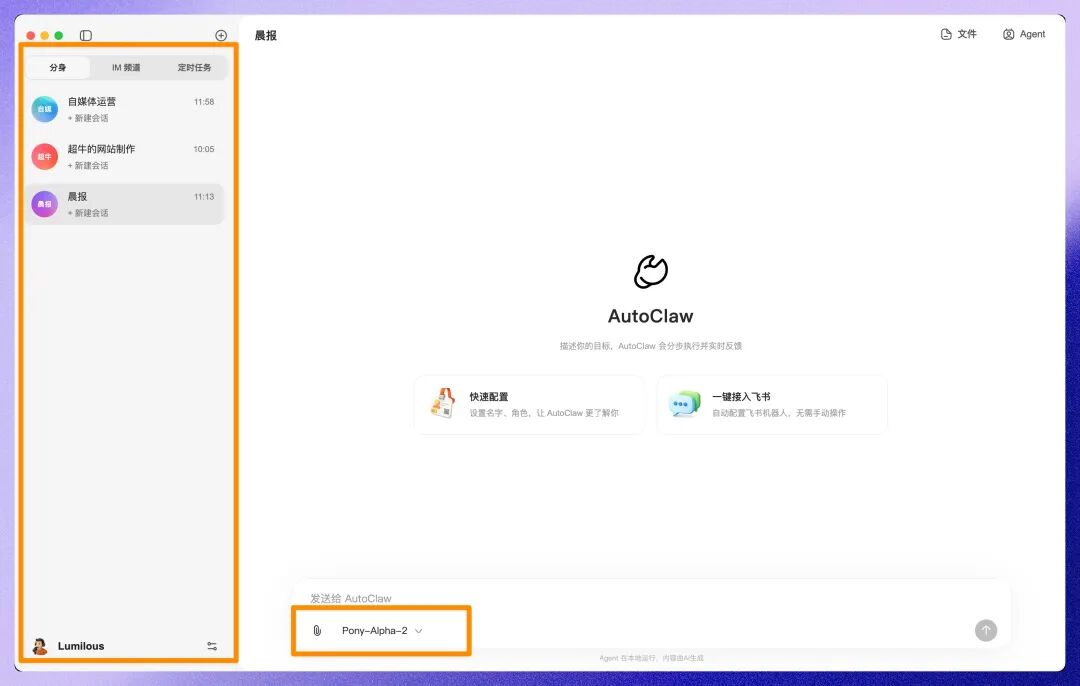Click the 10:05 timestamp on 超牛的网站制作
1080x686 pixels.
204,149
